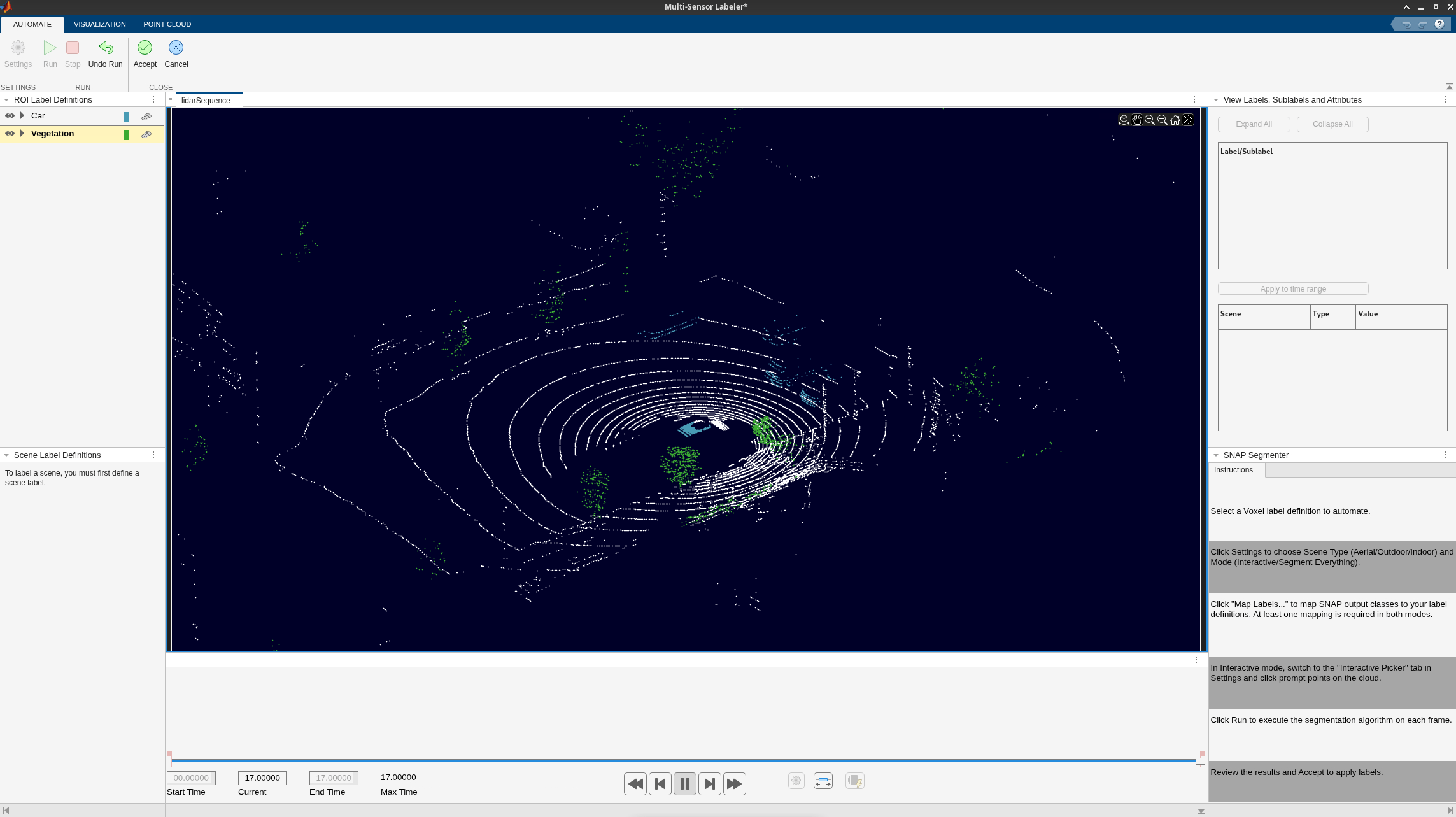This screenshot has width=1456, height=817.
Task: Open the Help question mark icon
Action: [1439, 24]
